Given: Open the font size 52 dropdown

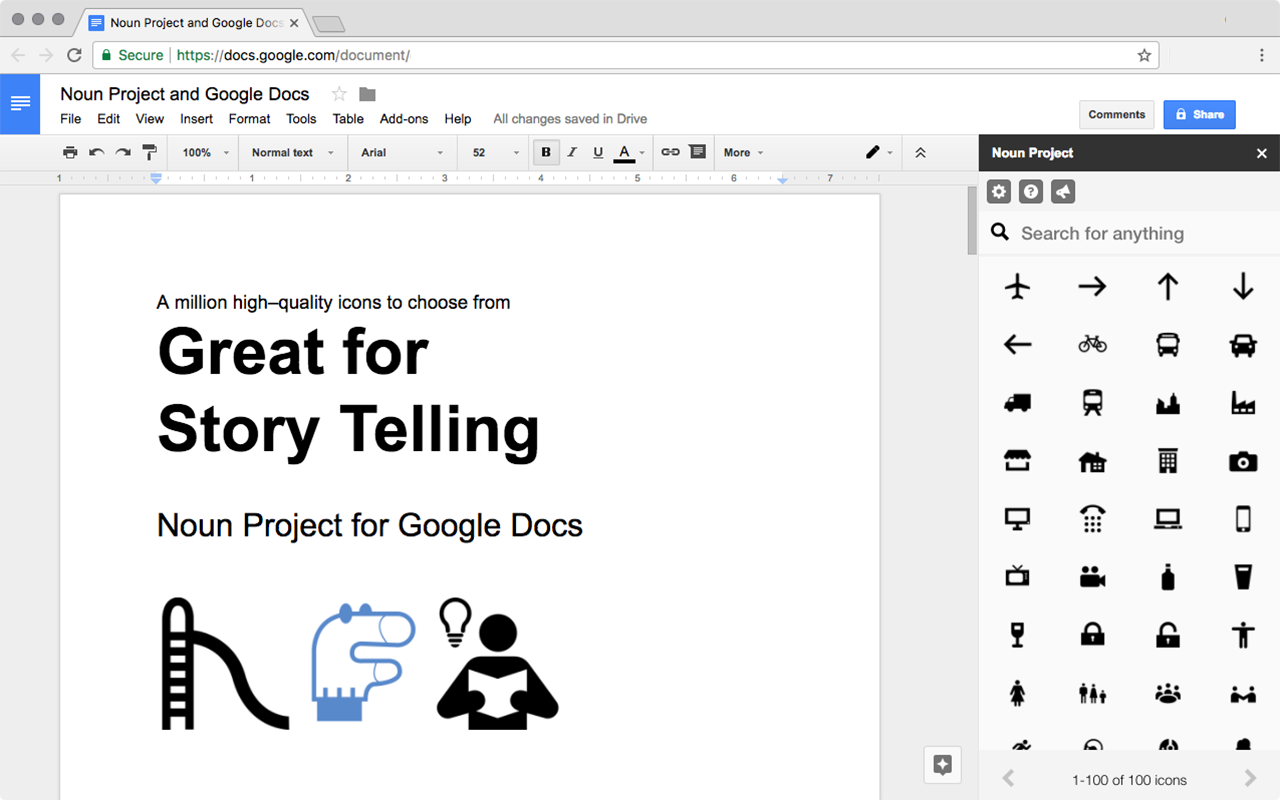Looking at the screenshot, I should (496, 153).
